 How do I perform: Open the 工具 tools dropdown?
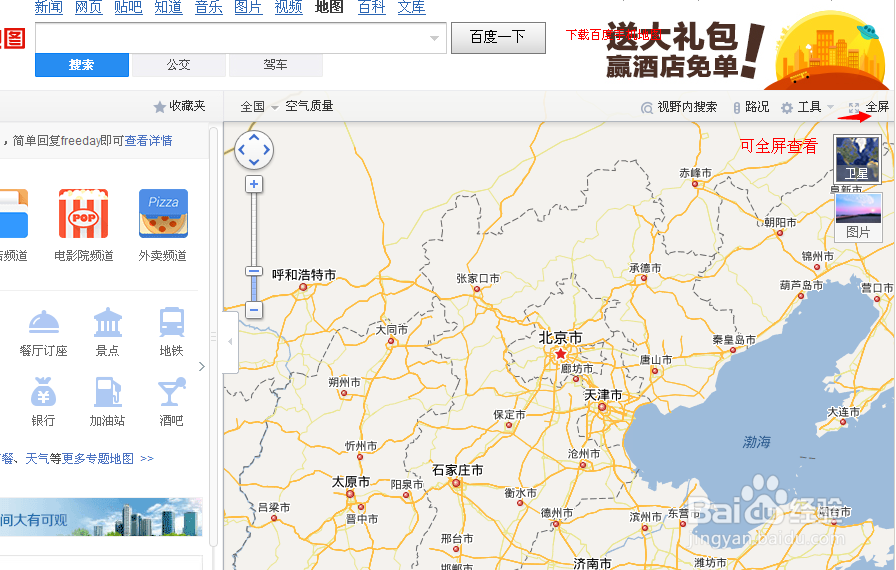tap(807, 107)
